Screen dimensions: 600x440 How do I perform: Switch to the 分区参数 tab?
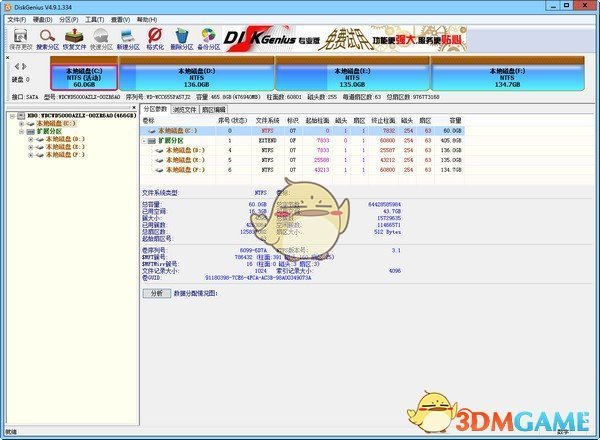pyautogui.click(x=155, y=109)
